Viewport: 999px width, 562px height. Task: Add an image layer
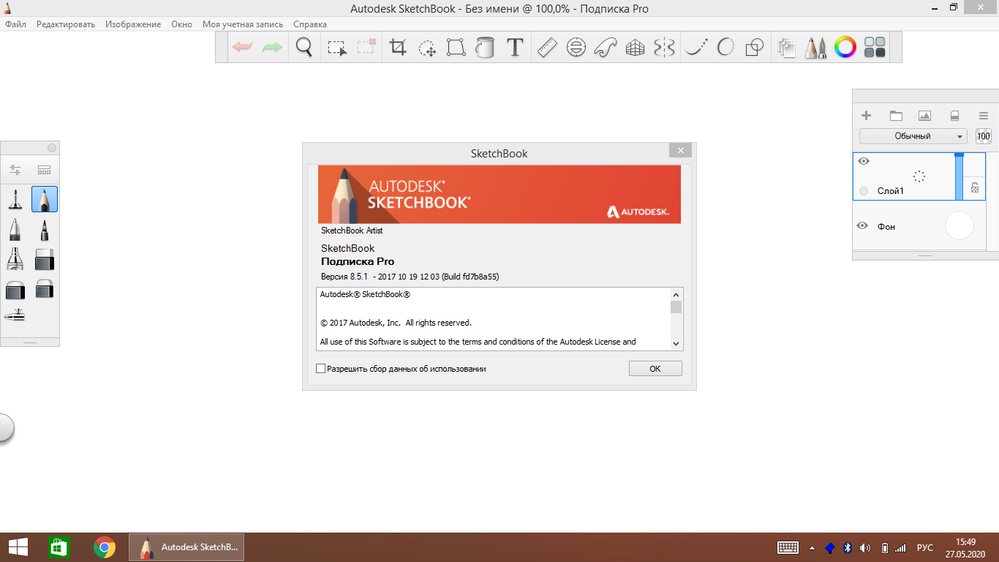pos(924,115)
